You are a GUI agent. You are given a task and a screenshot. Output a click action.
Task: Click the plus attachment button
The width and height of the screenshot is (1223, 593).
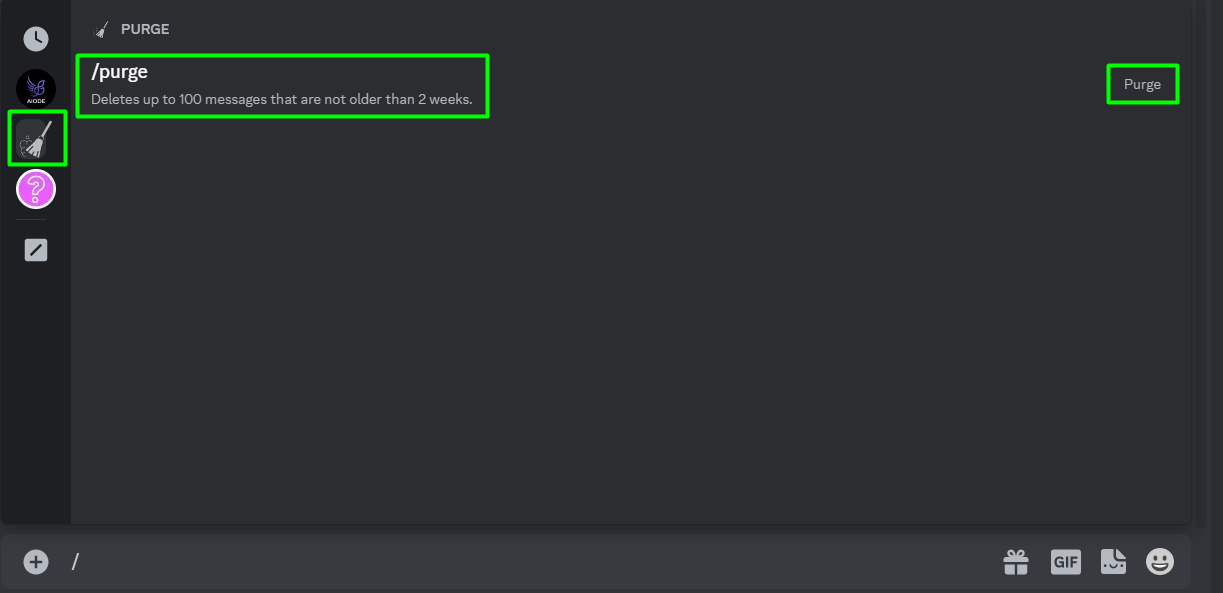36,562
